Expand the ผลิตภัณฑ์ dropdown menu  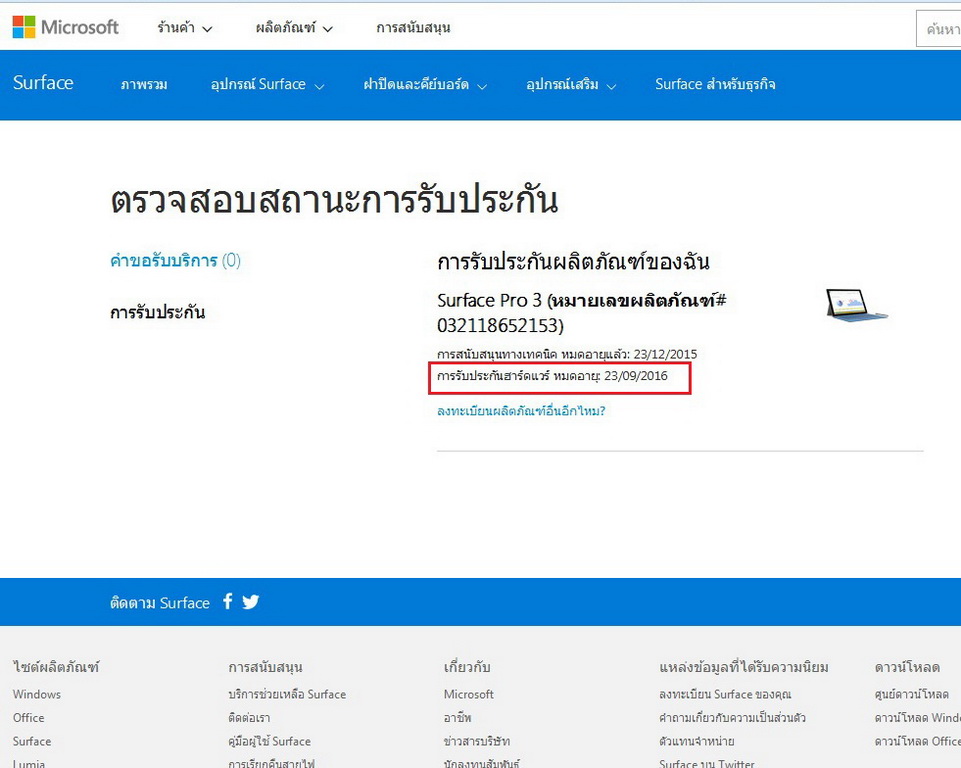(x=294, y=28)
